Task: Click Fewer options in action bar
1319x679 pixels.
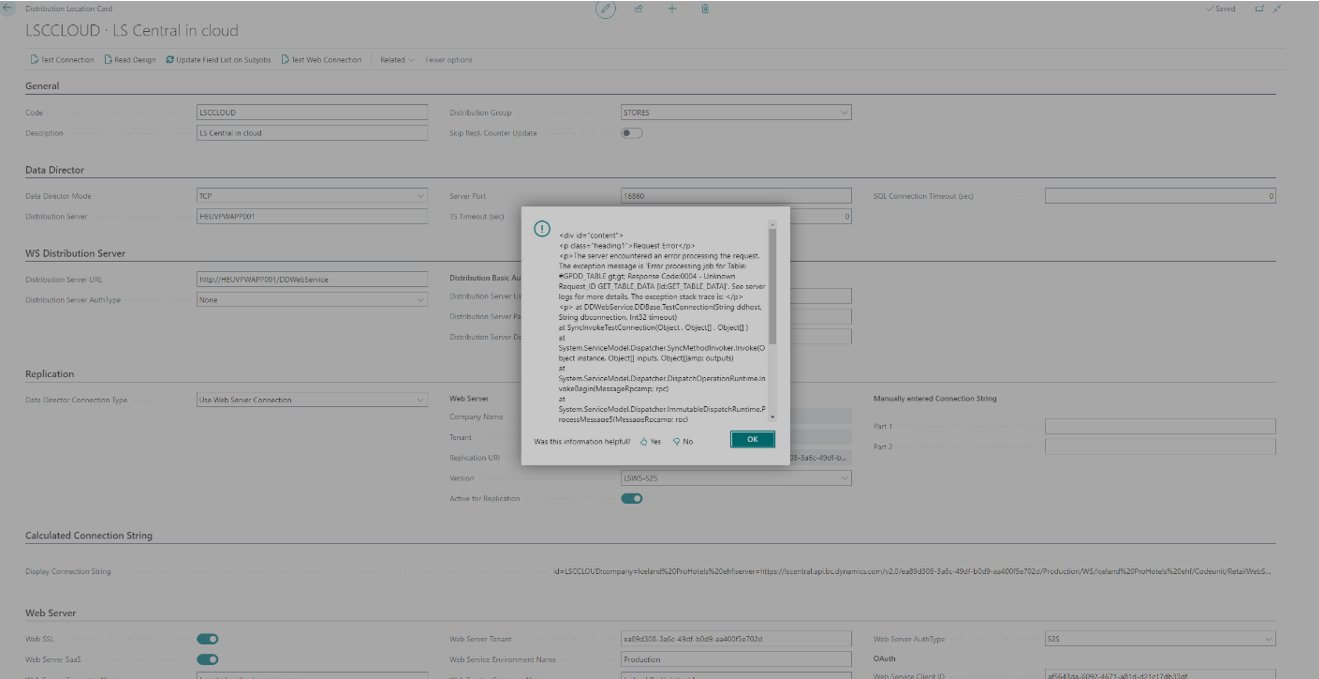Action: pos(449,60)
